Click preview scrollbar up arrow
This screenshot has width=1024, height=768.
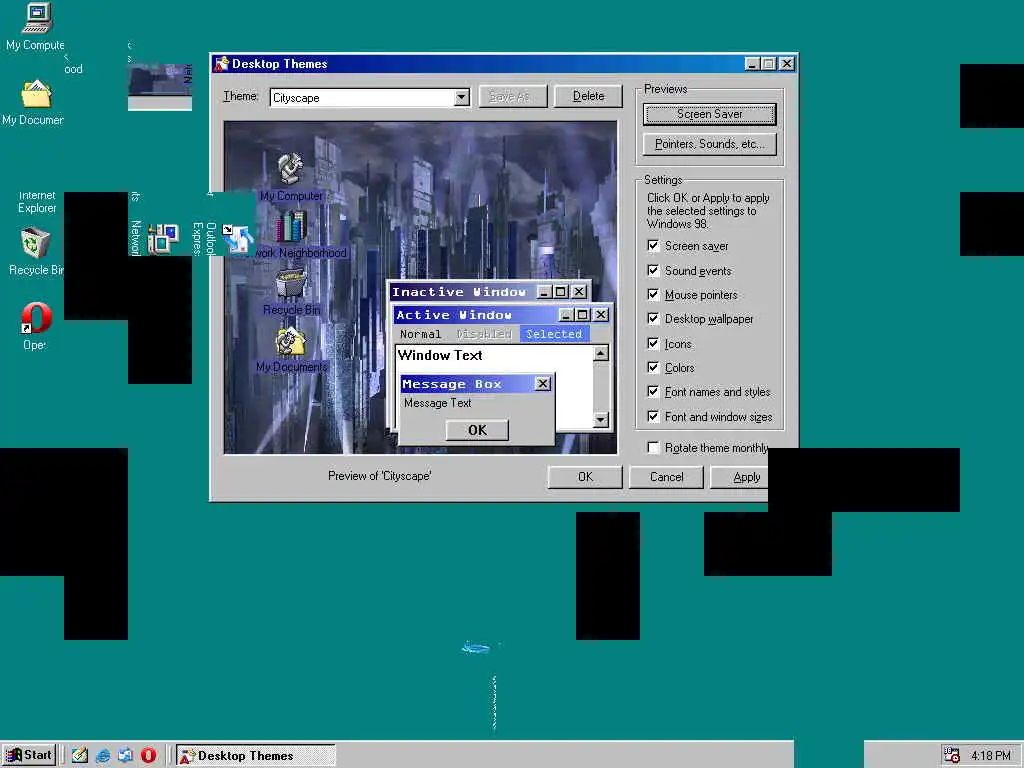coord(601,353)
